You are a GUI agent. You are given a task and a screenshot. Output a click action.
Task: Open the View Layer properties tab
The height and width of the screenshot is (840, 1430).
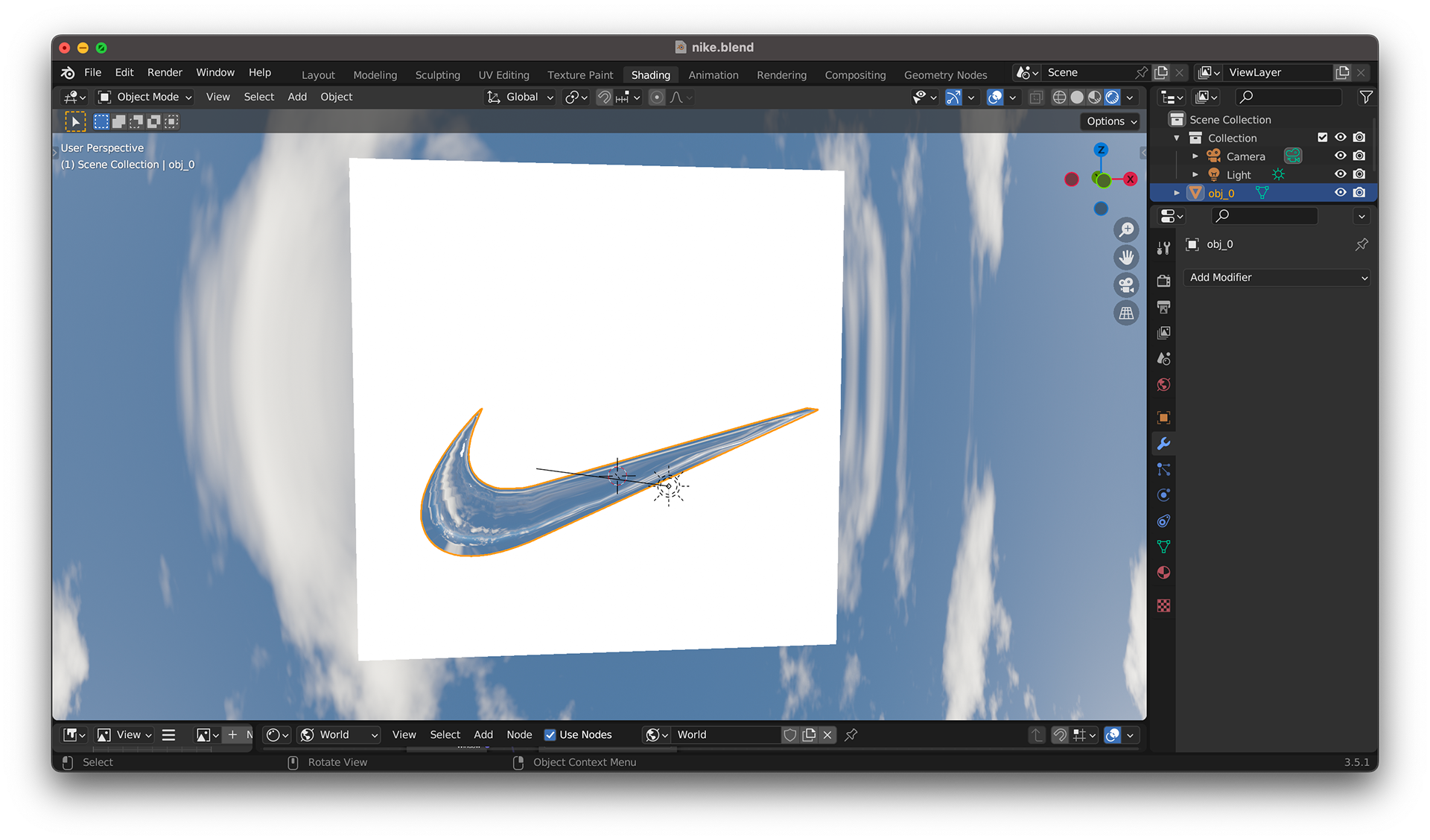pyautogui.click(x=1163, y=333)
